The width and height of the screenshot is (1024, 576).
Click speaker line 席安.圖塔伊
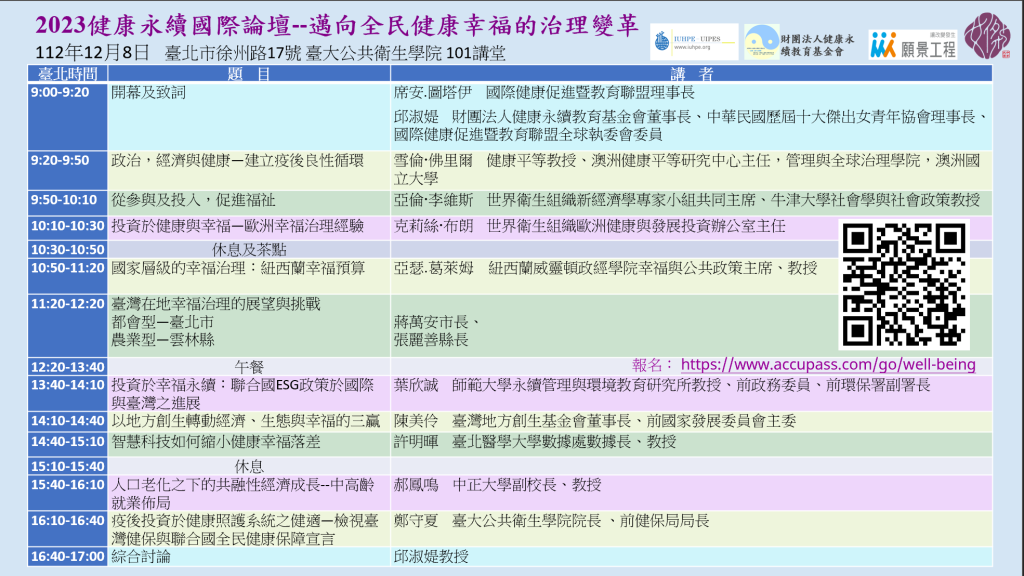pos(544,93)
